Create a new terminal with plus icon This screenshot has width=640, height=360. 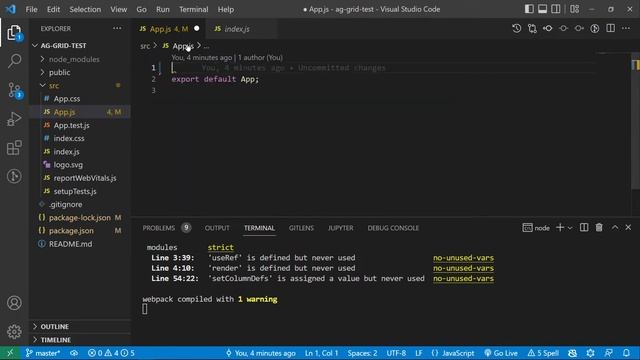tap(560, 228)
